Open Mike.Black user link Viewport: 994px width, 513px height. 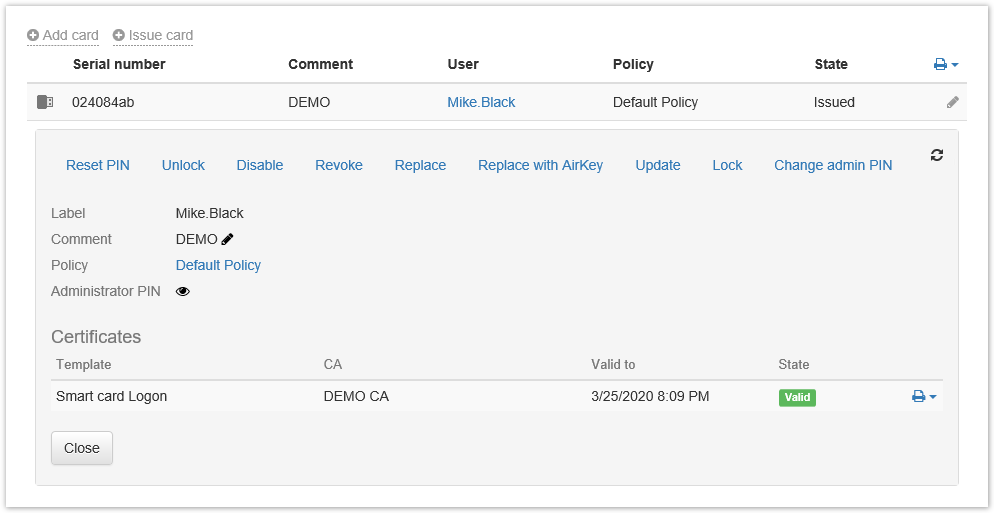[x=481, y=102]
